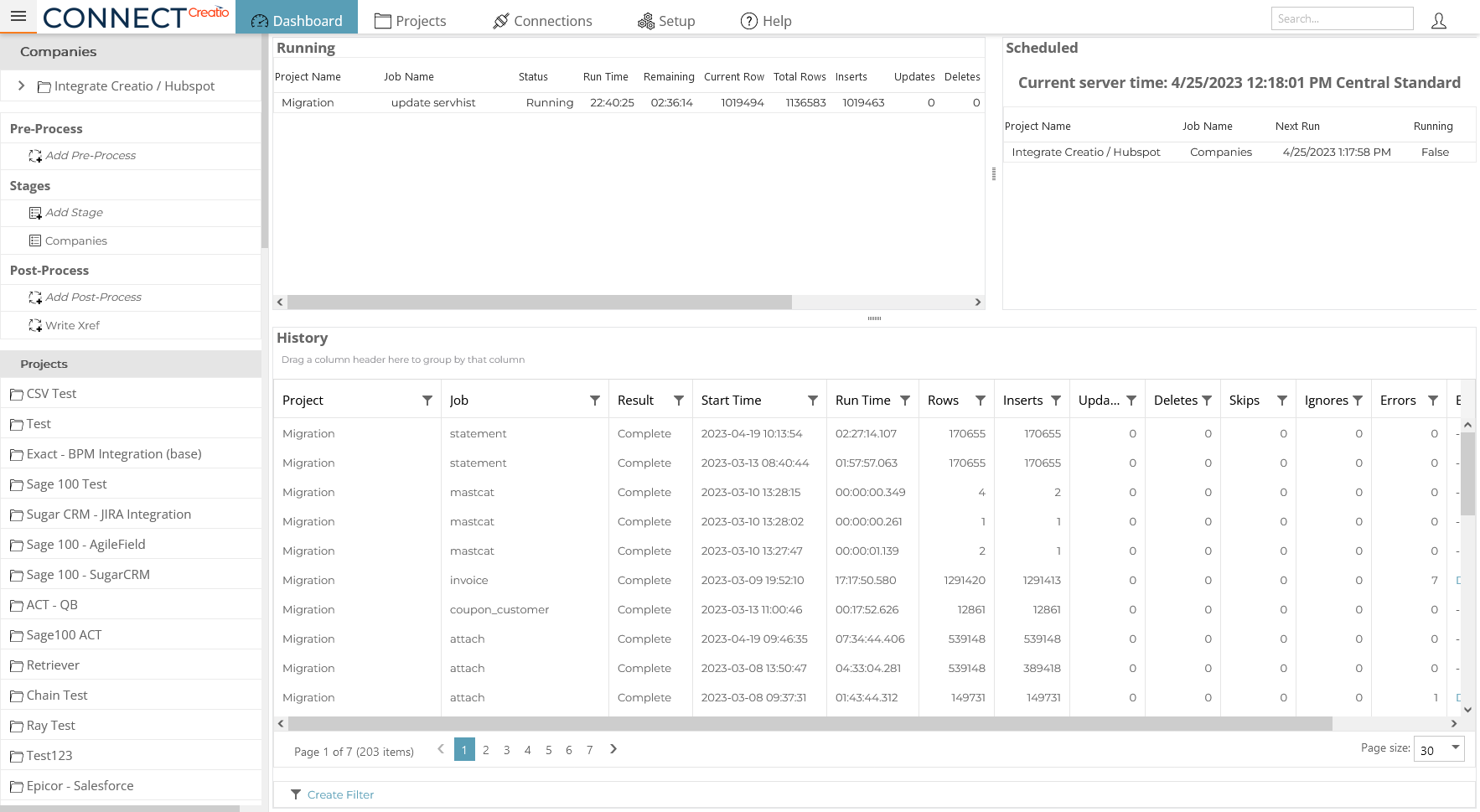Click the History horizontal scrollbar

(805, 722)
